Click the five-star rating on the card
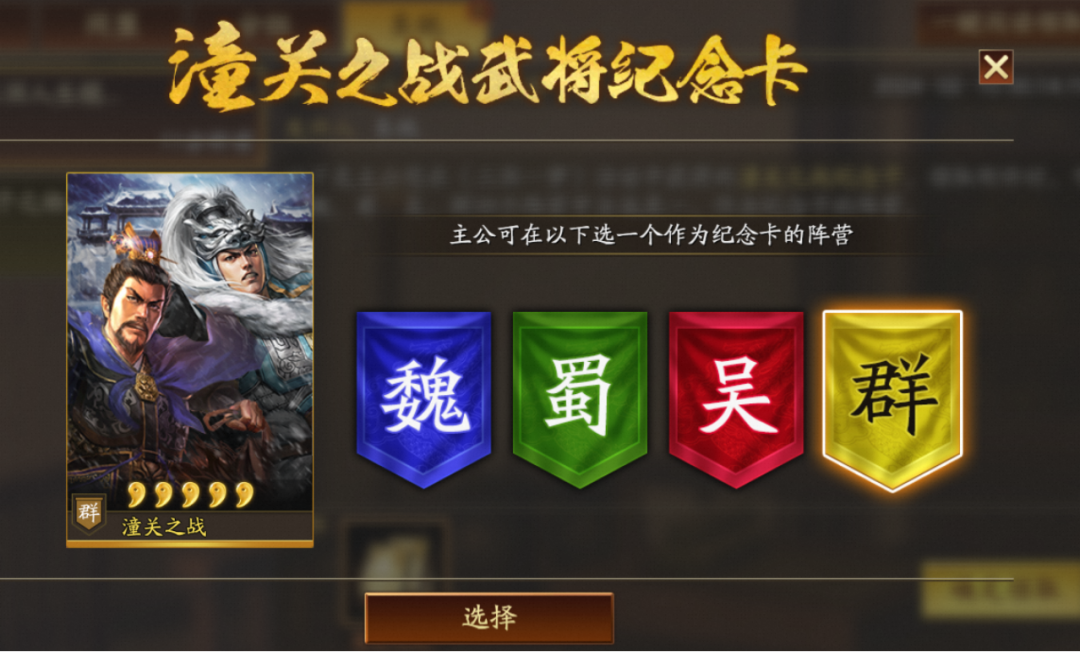The image size is (1080, 652). pyautogui.click(x=191, y=494)
